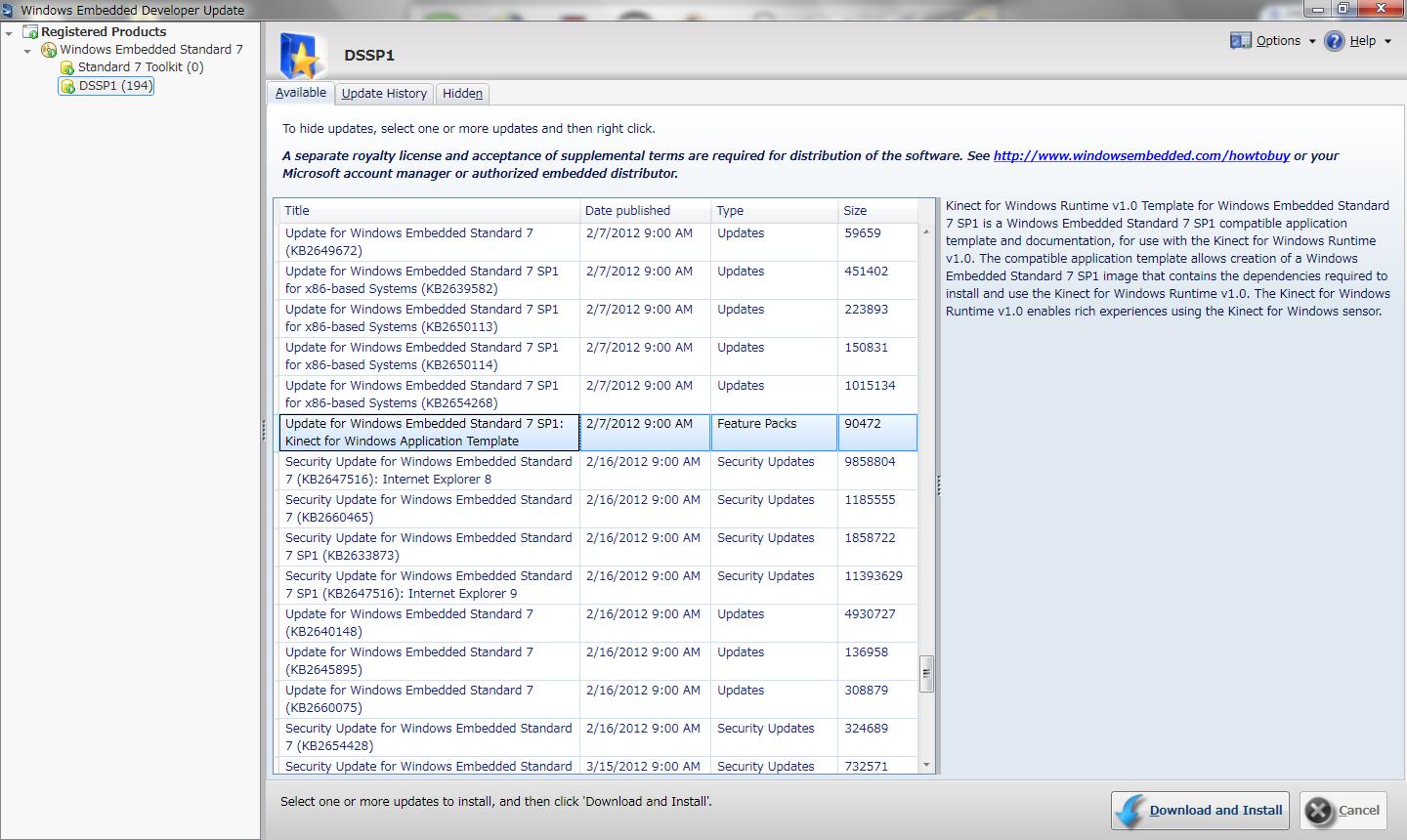This screenshot has width=1407, height=840.
Task: Switch to the Available tab
Action: coord(301,93)
